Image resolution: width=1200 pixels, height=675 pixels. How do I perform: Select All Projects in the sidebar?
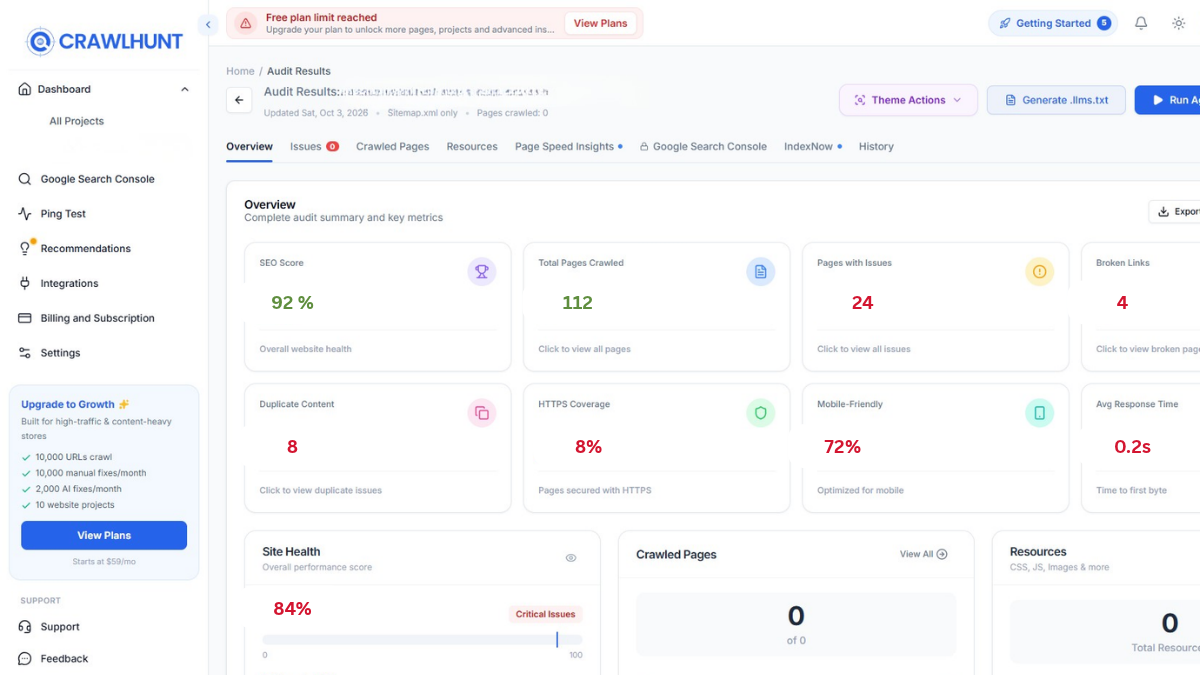tap(77, 121)
